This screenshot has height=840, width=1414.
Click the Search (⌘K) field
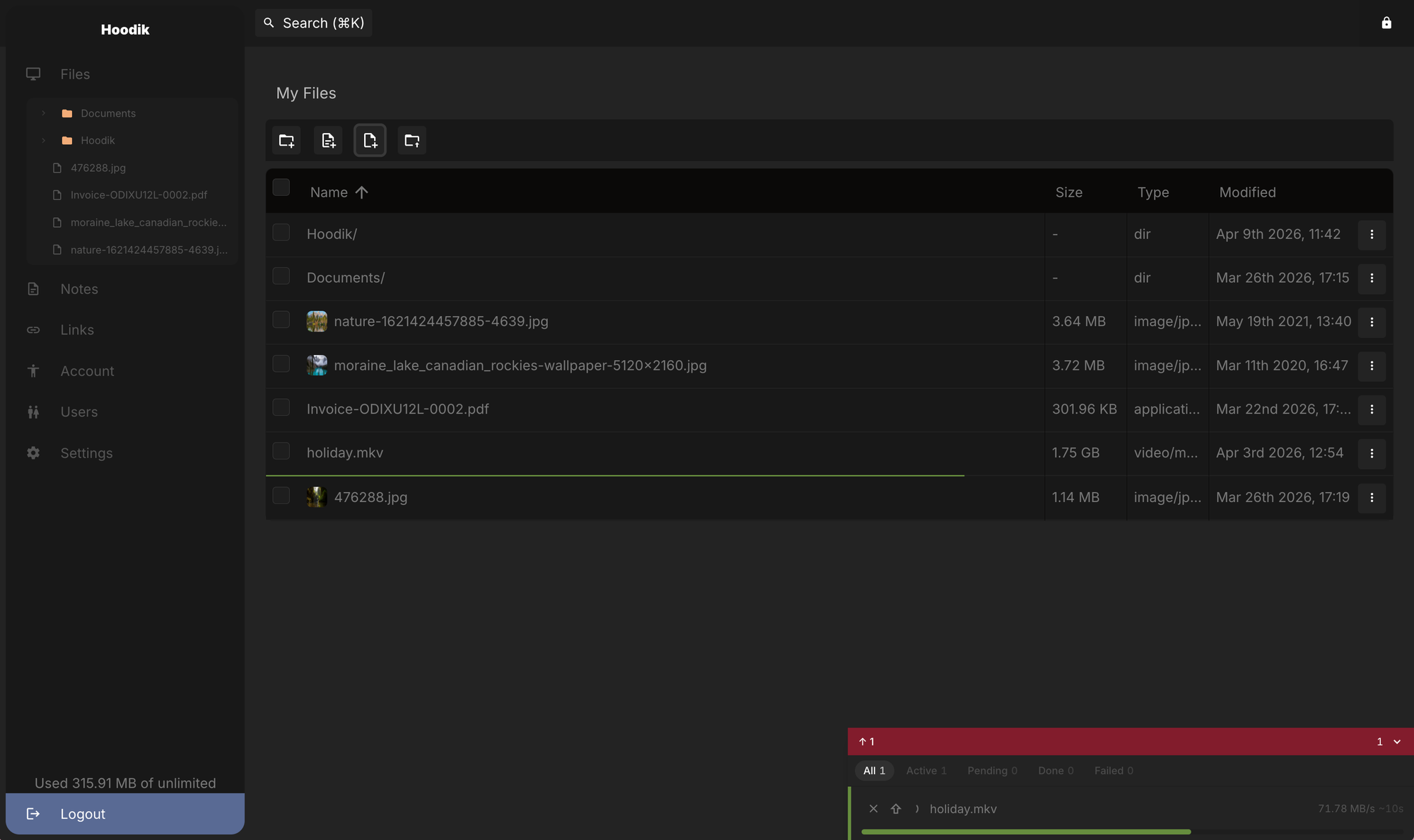click(x=314, y=23)
